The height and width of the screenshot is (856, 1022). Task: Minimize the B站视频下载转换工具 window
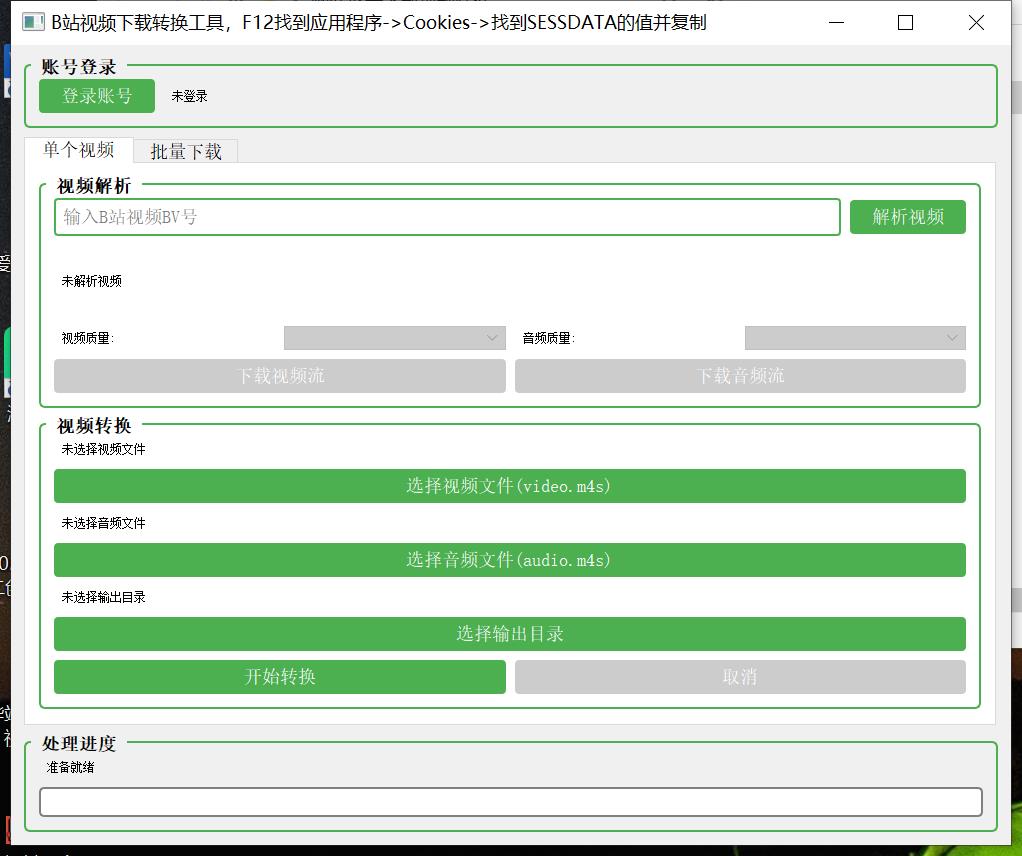pos(836,23)
